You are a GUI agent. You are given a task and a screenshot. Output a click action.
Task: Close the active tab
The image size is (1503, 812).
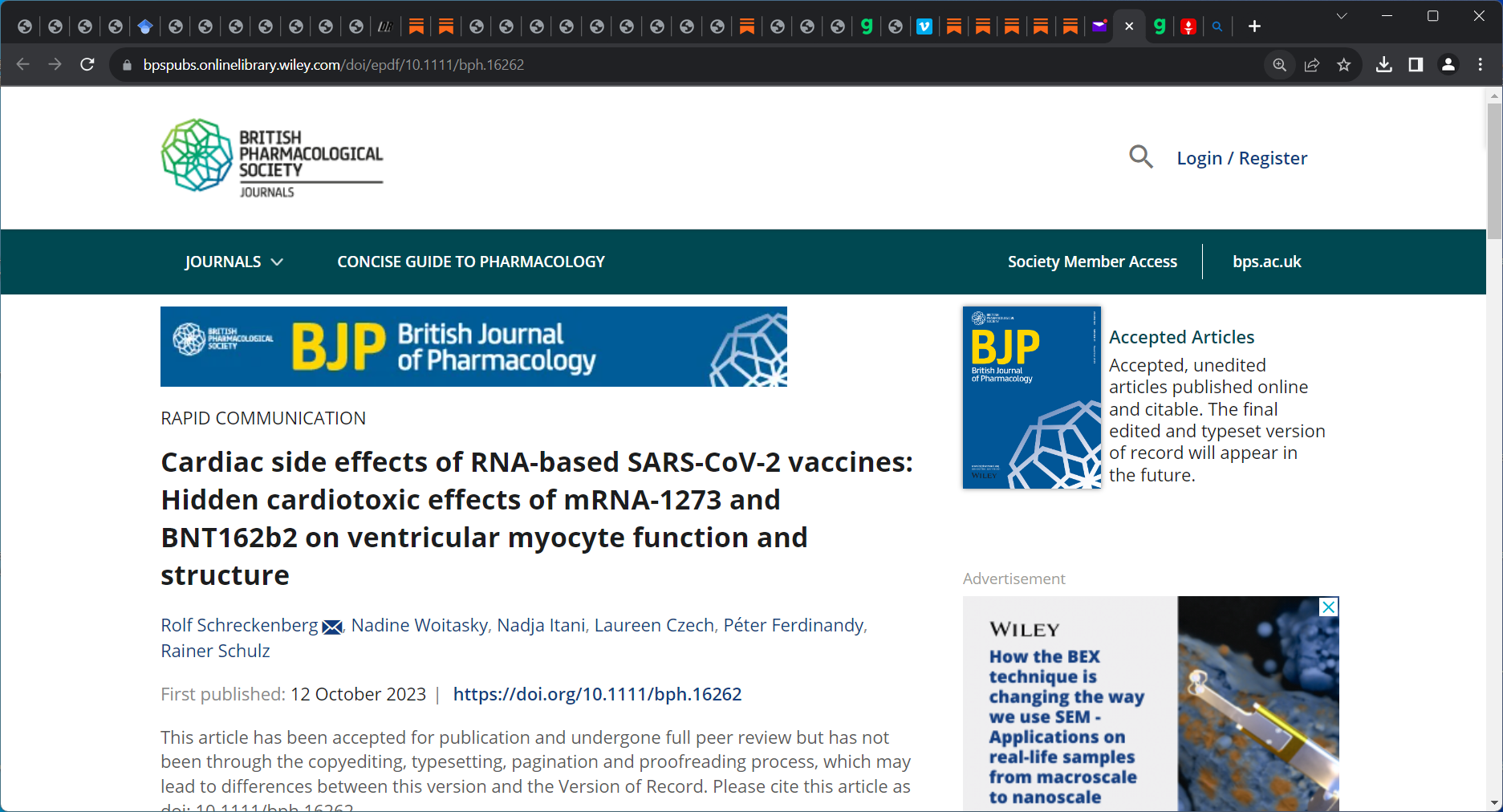tap(1129, 26)
